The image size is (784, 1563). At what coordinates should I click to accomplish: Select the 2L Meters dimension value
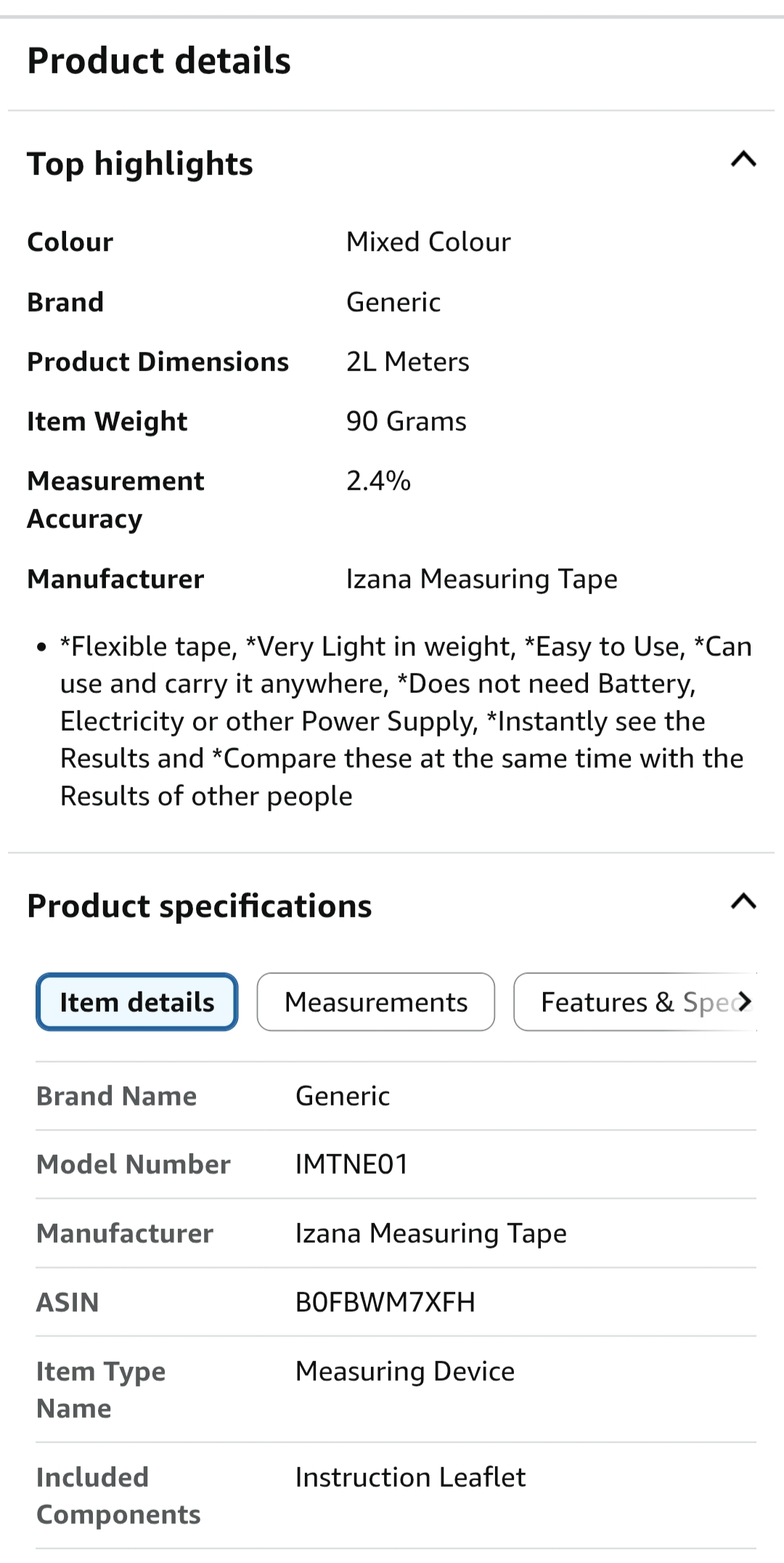click(407, 362)
